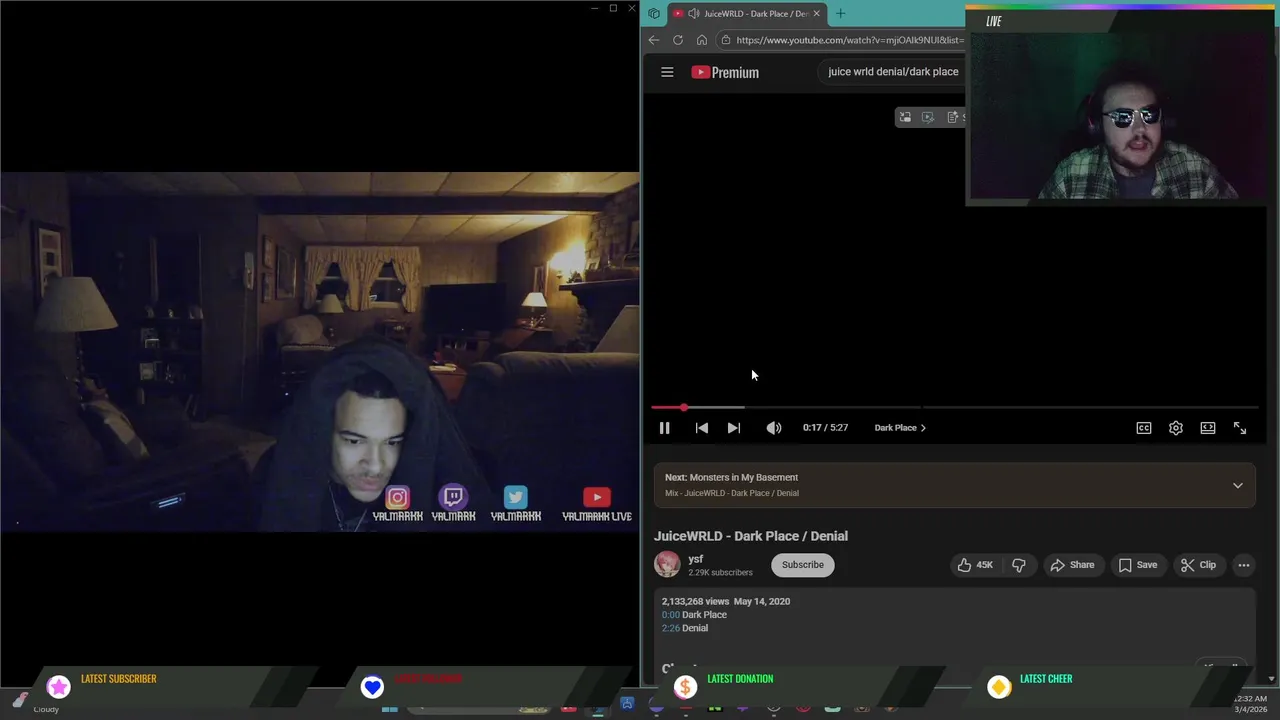Image resolution: width=1280 pixels, height=720 pixels.
Task: Open the ysf channel name link
Action: pyautogui.click(x=696, y=559)
